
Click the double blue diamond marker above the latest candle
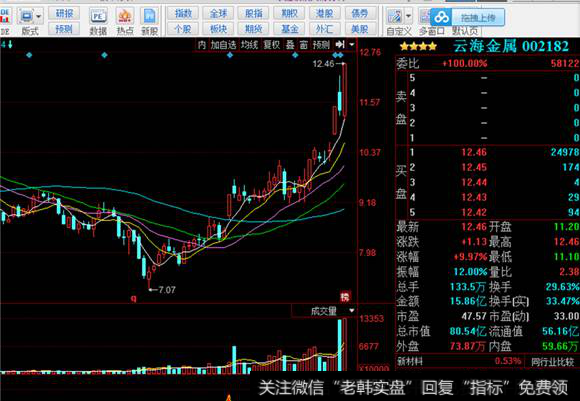tap(338, 55)
